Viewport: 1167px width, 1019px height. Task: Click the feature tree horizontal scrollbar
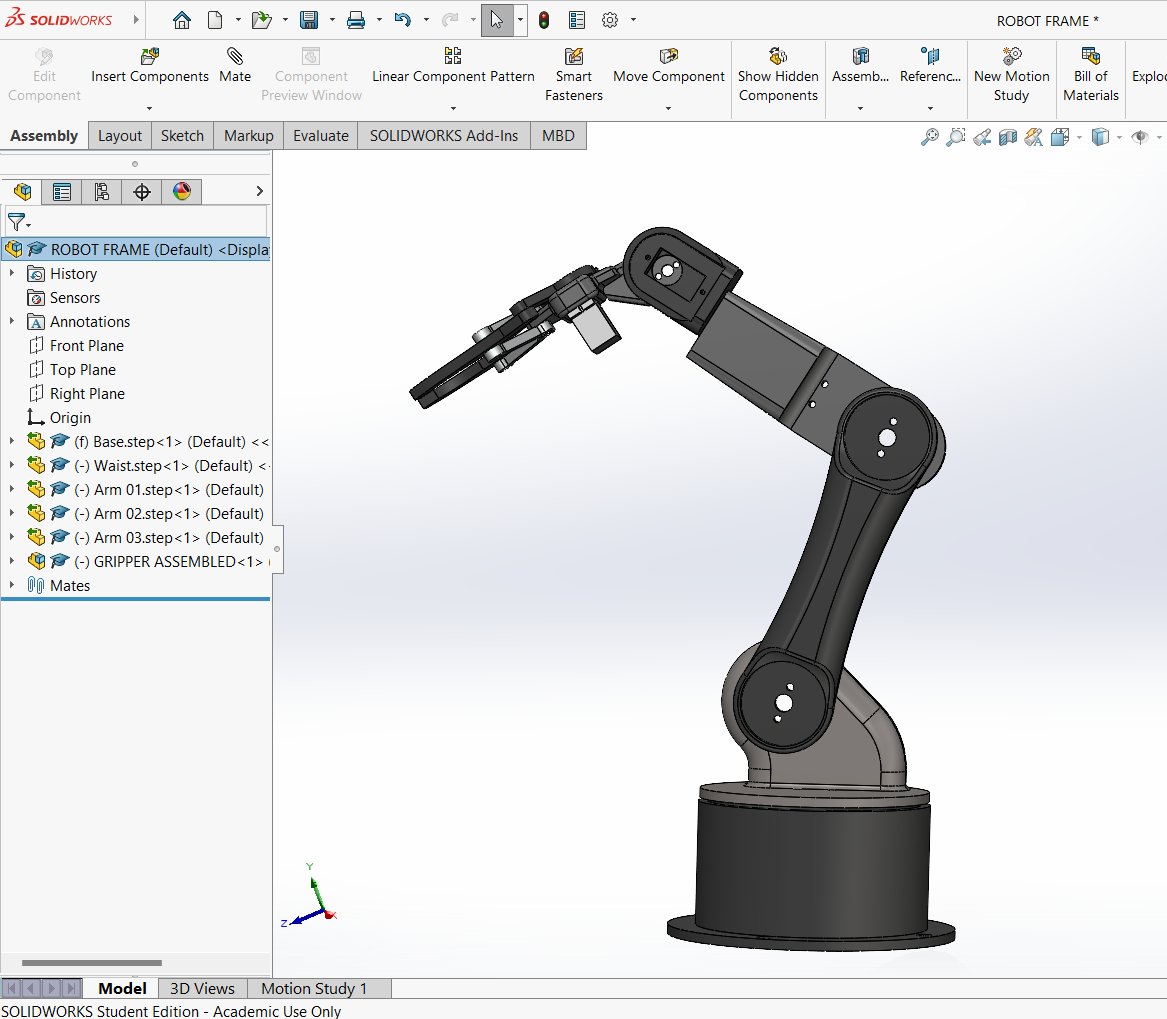click(x=92, y=963)
